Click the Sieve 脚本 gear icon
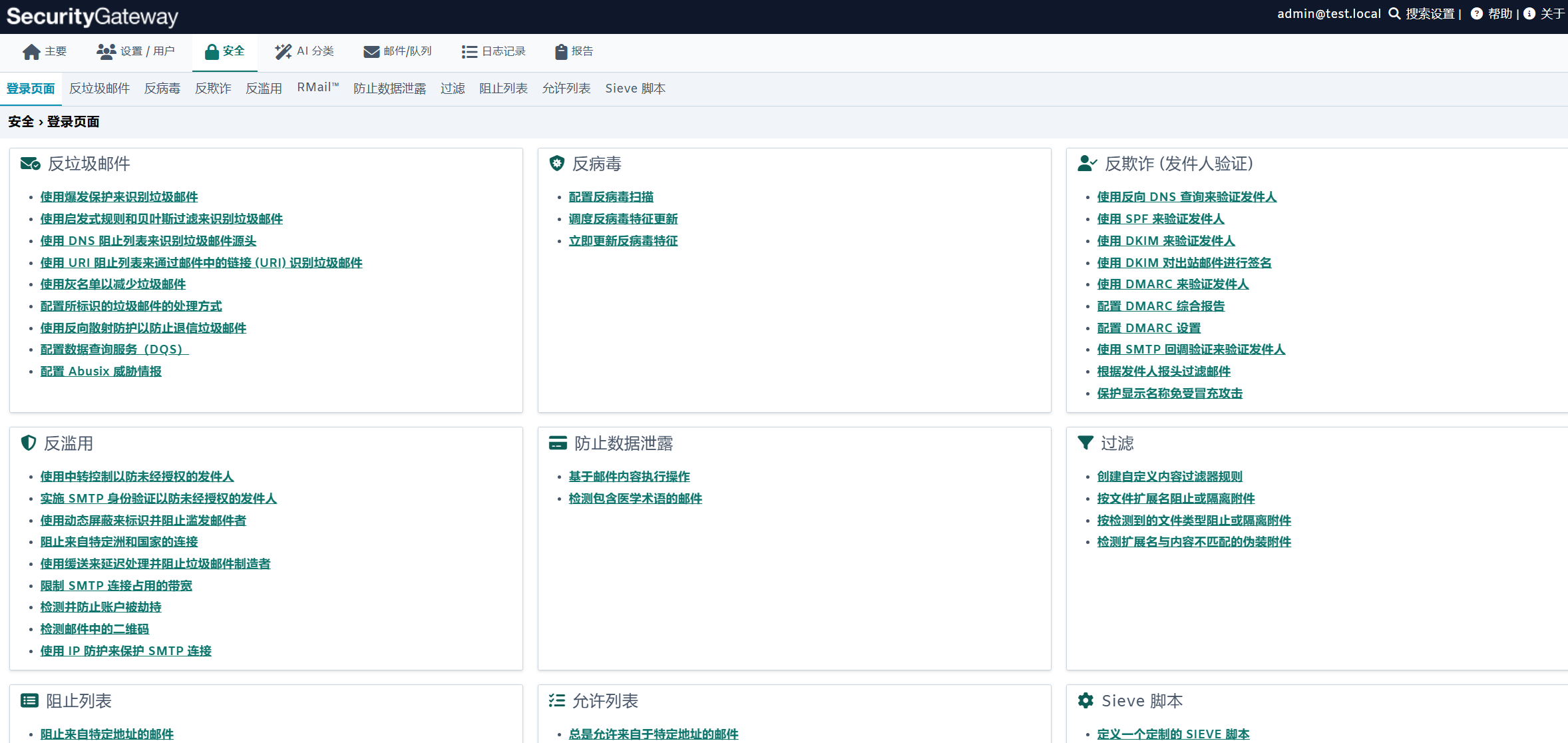Image resolution: width=1568 pixels, height=743 pixels. 1085,700
